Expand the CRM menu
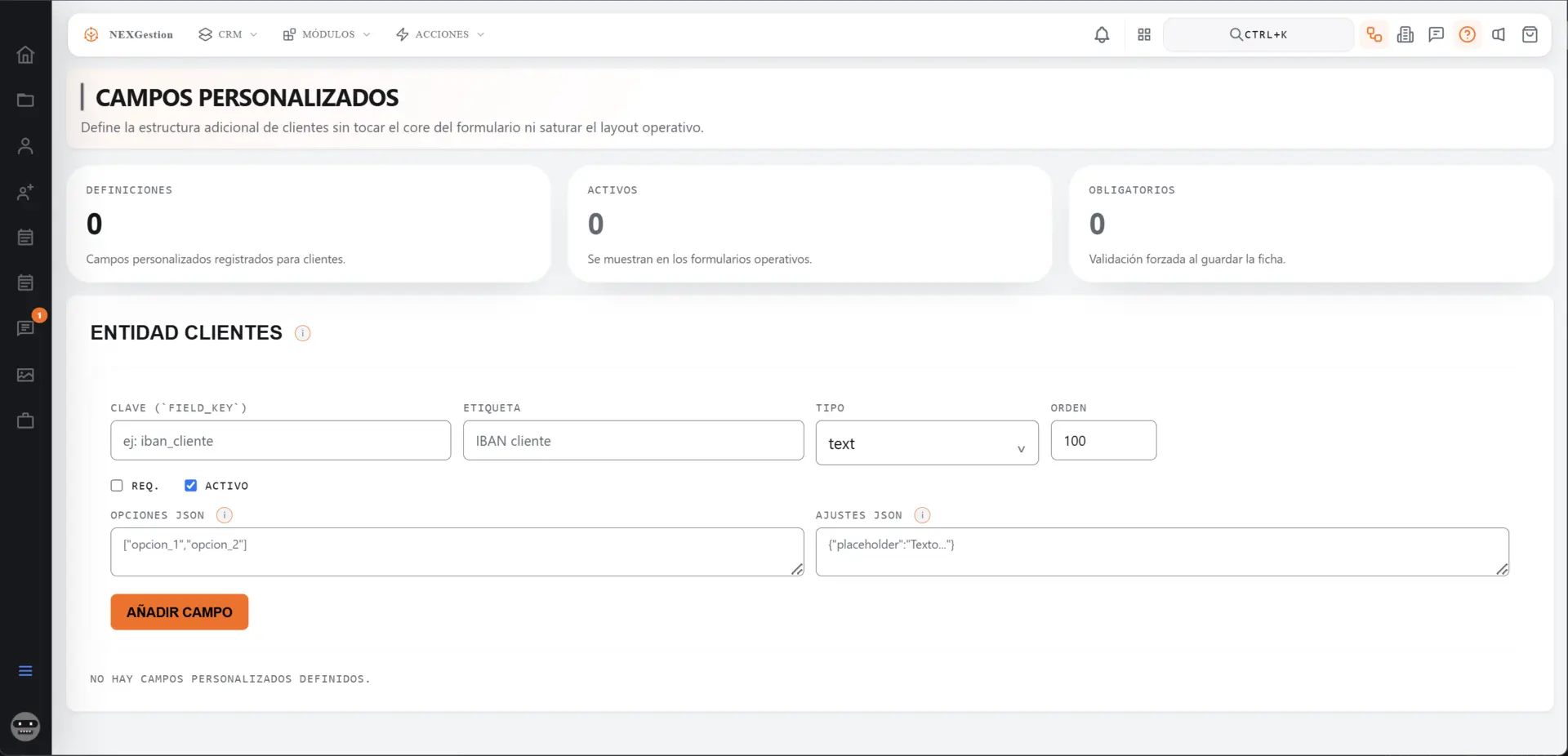 pos(228,34)
